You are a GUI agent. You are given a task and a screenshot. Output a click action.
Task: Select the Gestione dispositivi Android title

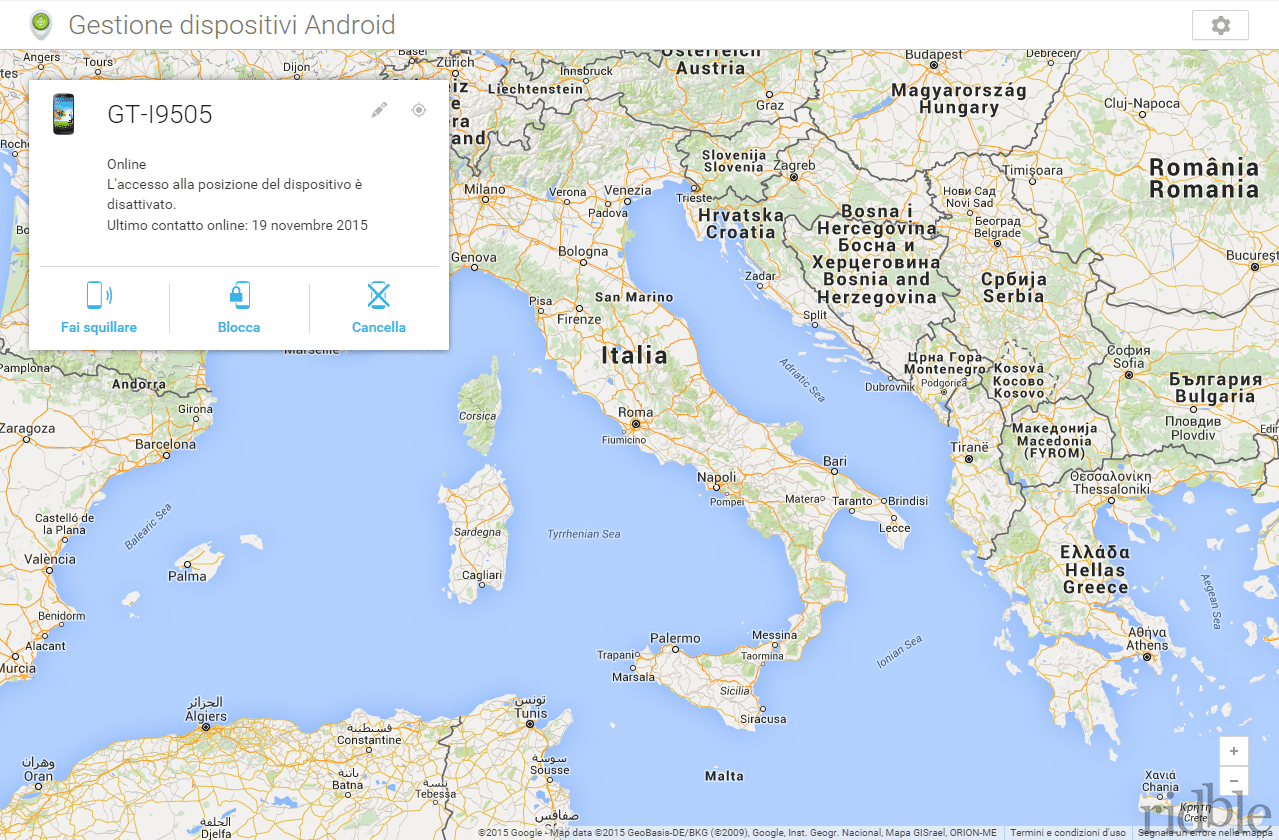(233, 25)
